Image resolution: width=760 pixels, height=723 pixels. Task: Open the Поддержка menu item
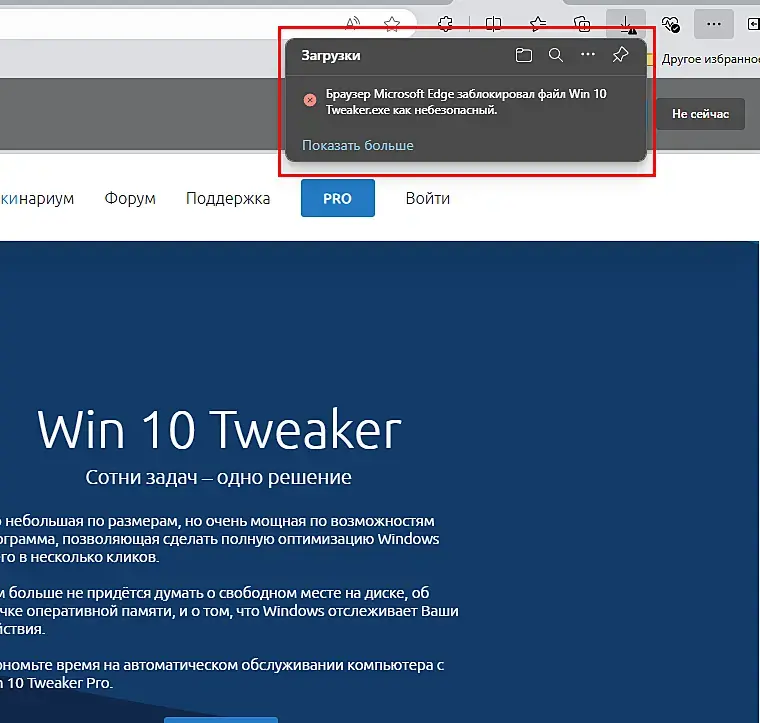[x=228, y=199]
